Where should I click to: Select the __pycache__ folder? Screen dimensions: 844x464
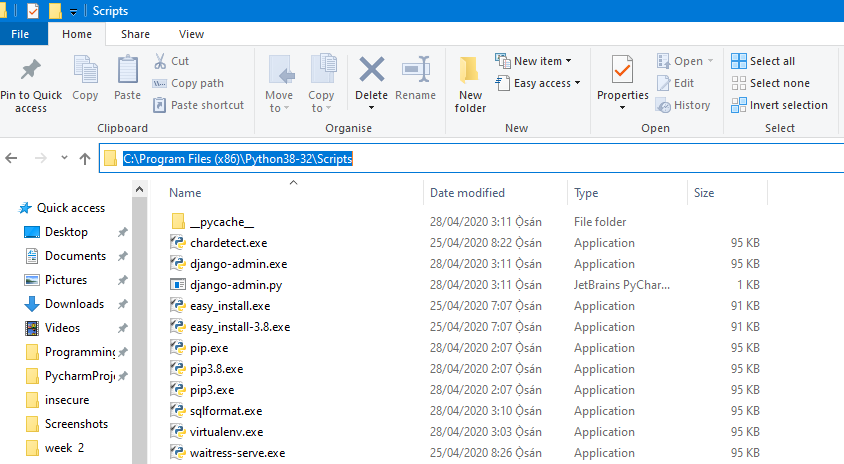click(x=213, y=222)
